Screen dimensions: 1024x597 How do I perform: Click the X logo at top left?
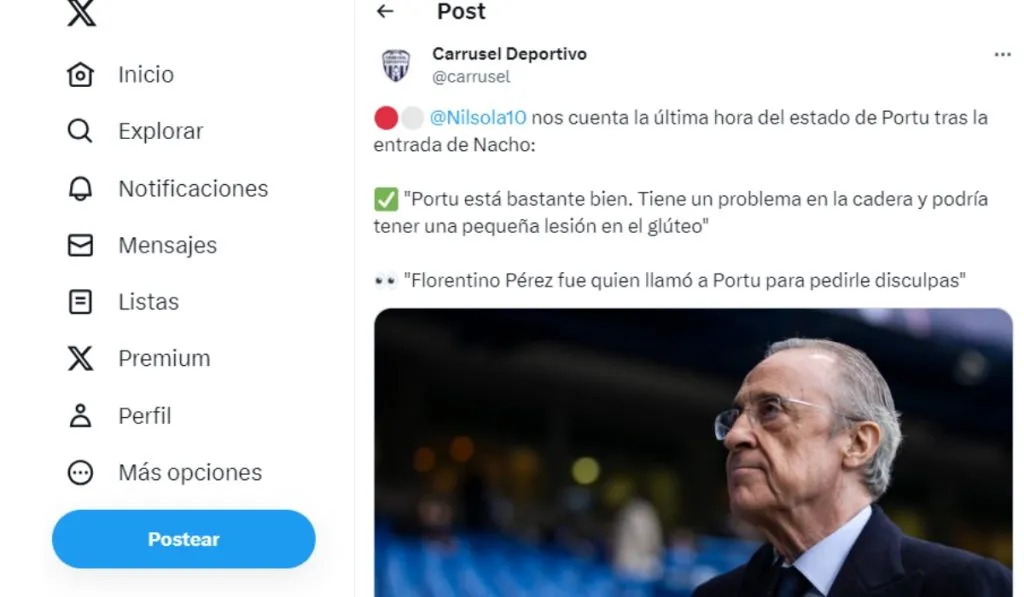[82, 12]
